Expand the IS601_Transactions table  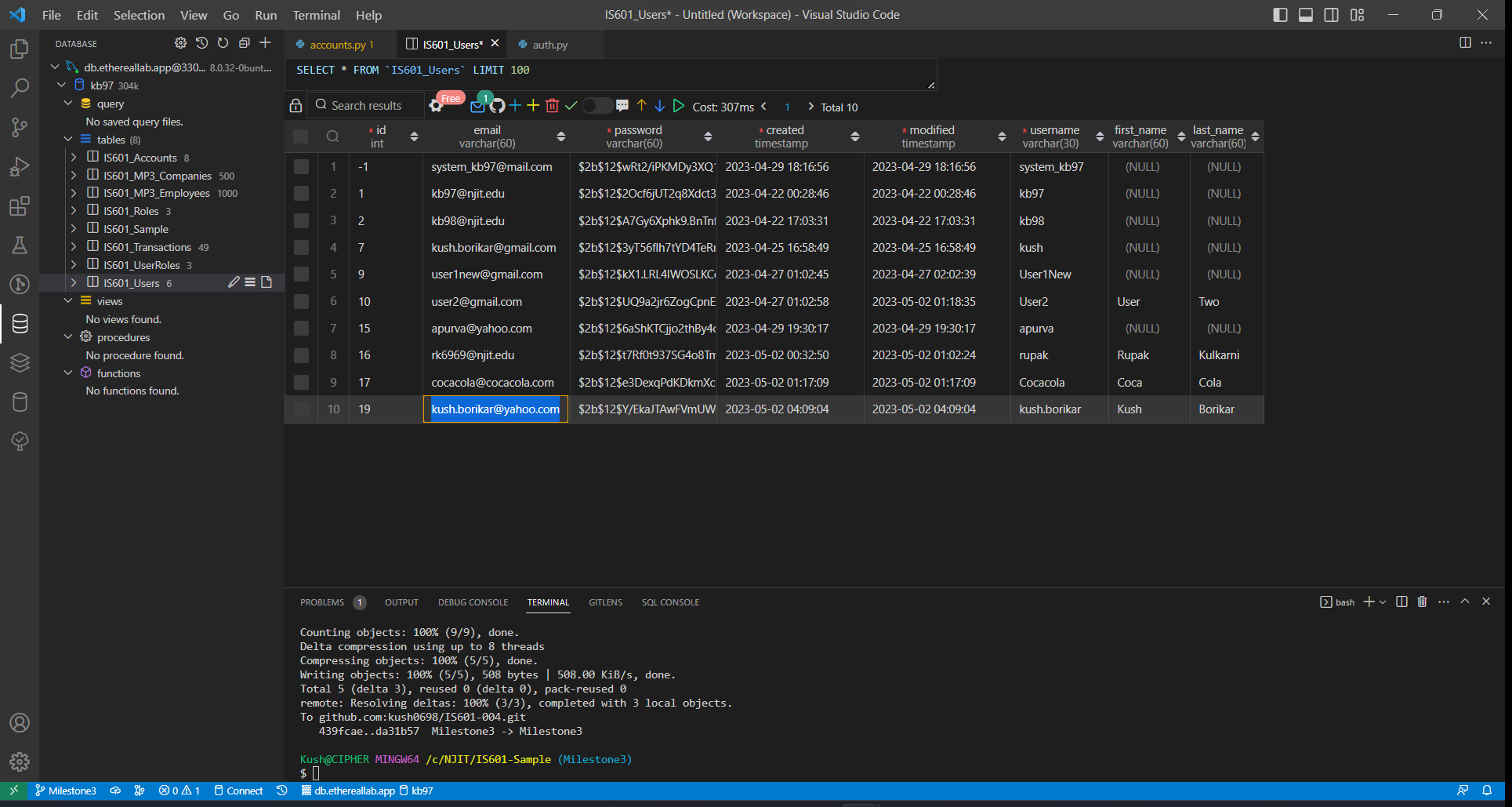point(73,246)
